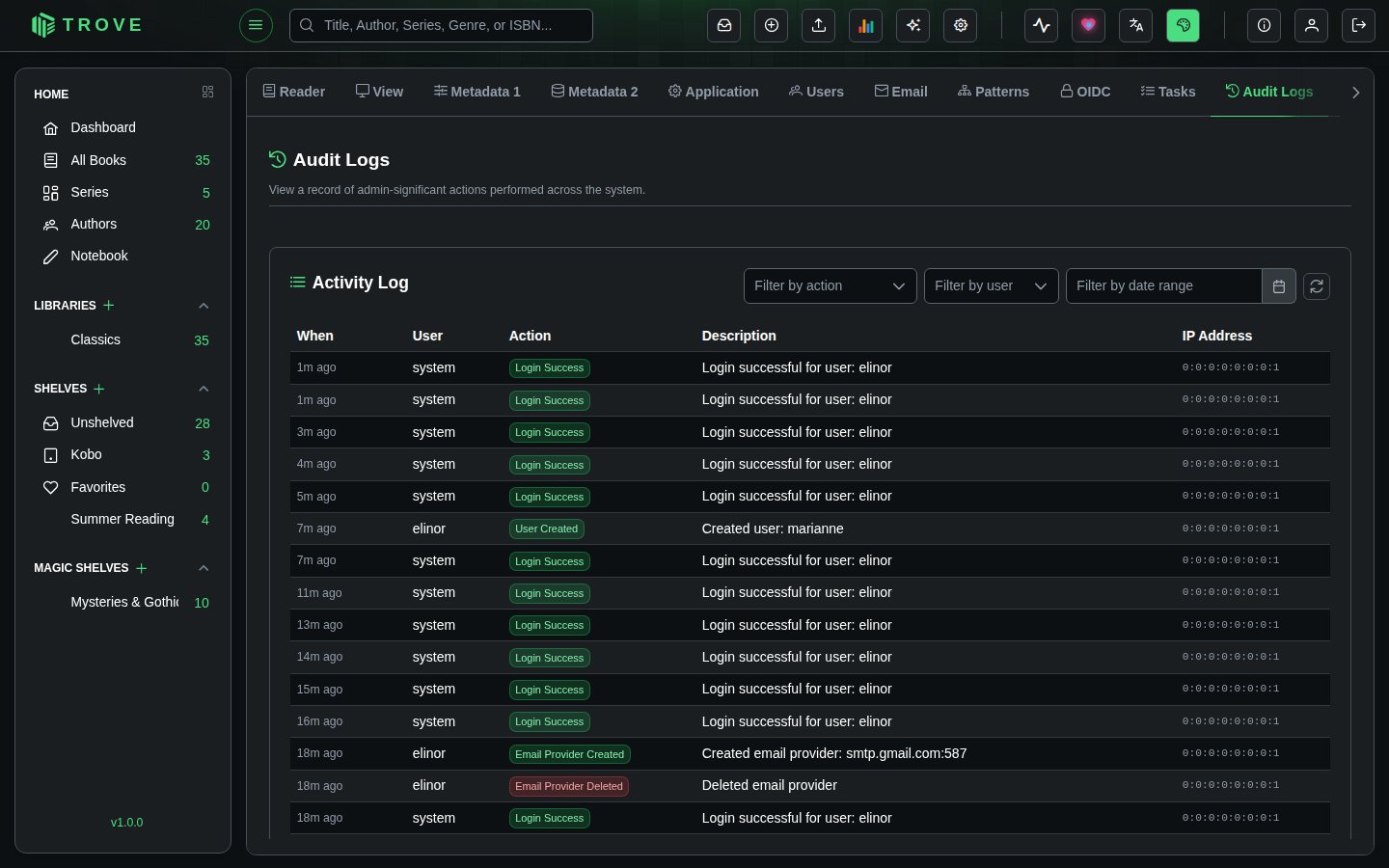Click the pink heart icon

1089,25
